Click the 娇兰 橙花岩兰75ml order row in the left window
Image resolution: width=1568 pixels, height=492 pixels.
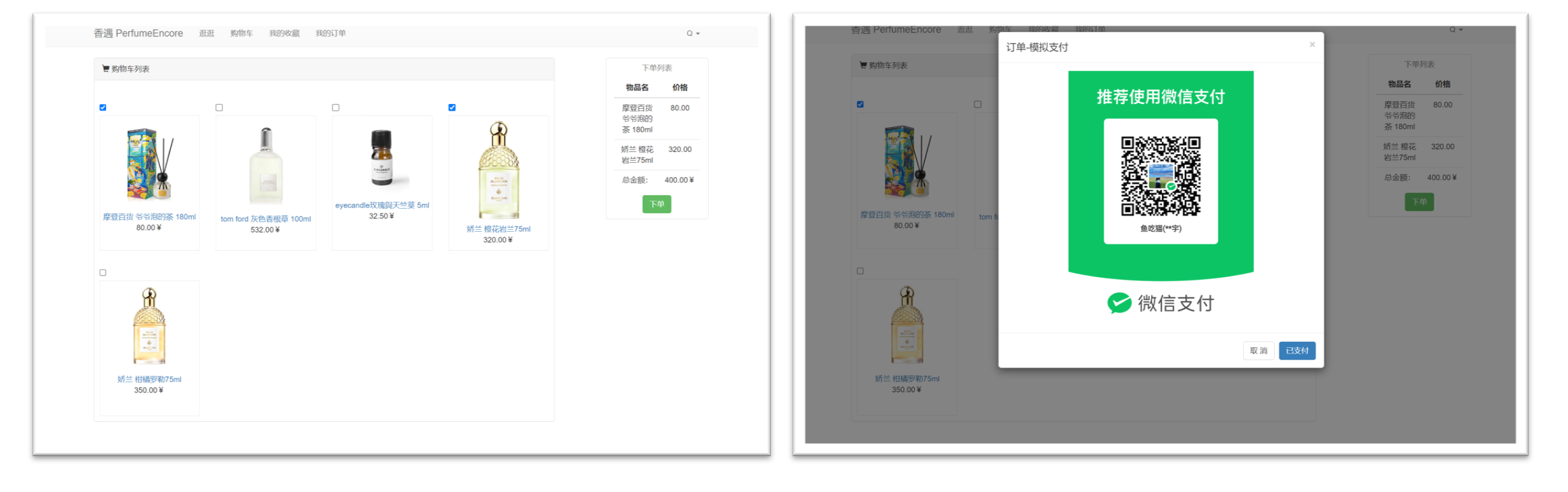pos(657,155)
